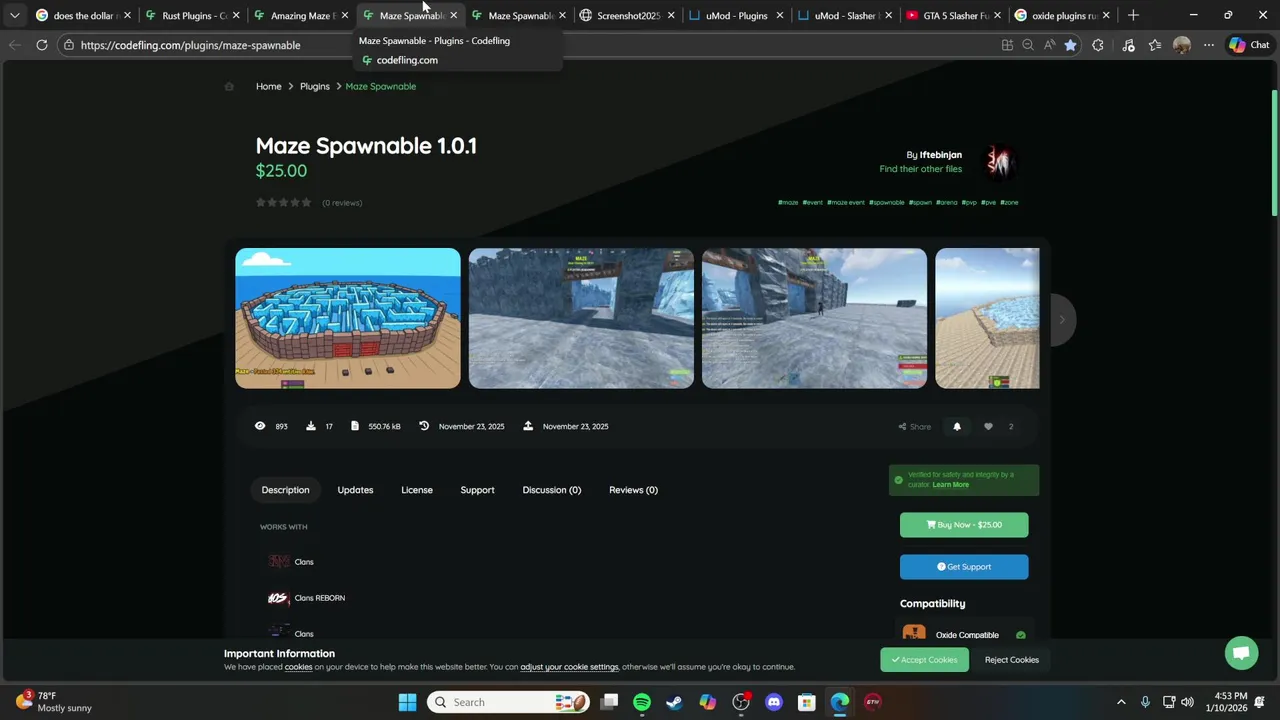This screenshot has width=1280, height=720.
Task: Select the Support tab
Action: pyautogui.click(x=477, y=490)
